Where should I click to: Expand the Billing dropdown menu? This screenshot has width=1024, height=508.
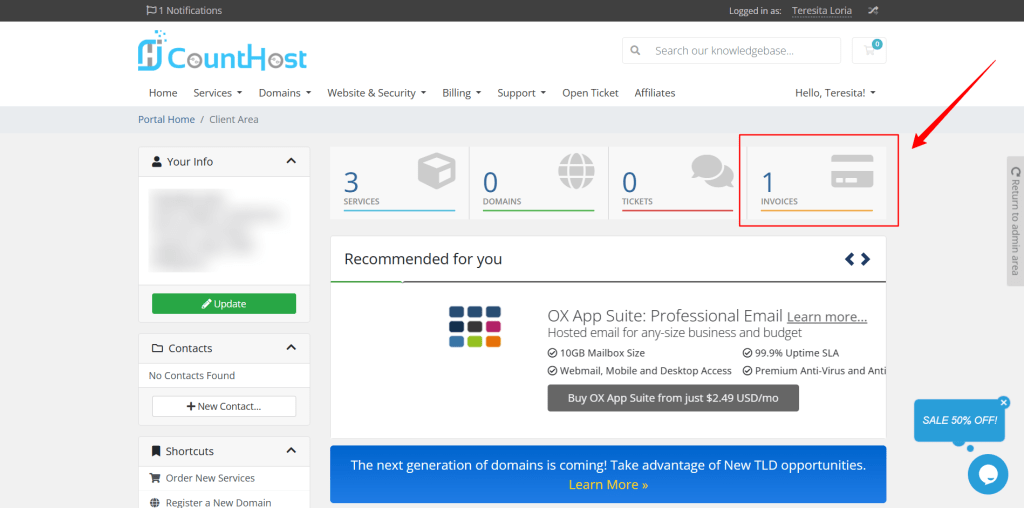(461, 93)
